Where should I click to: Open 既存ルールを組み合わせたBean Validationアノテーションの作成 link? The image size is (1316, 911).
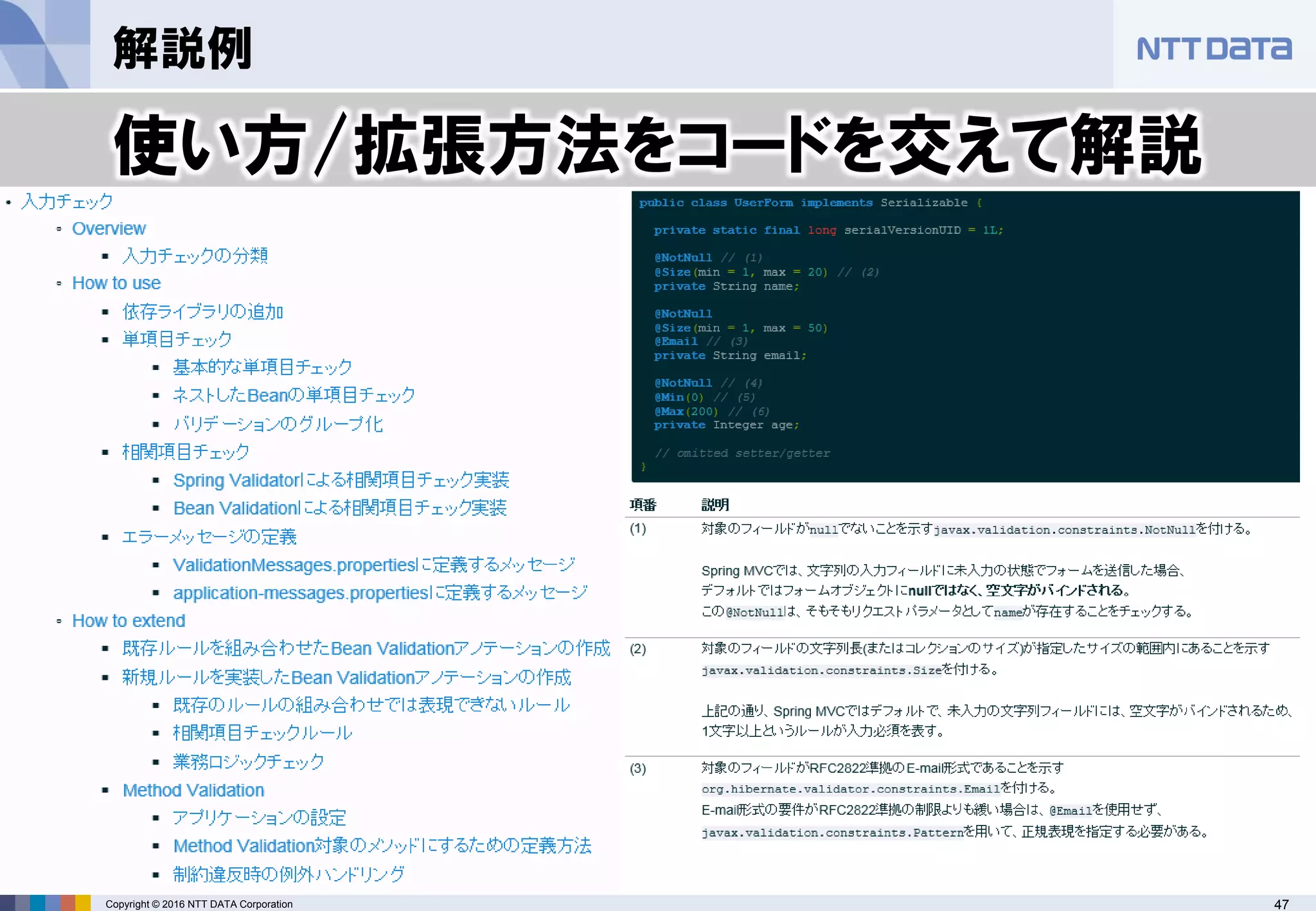tap(366, 649)
